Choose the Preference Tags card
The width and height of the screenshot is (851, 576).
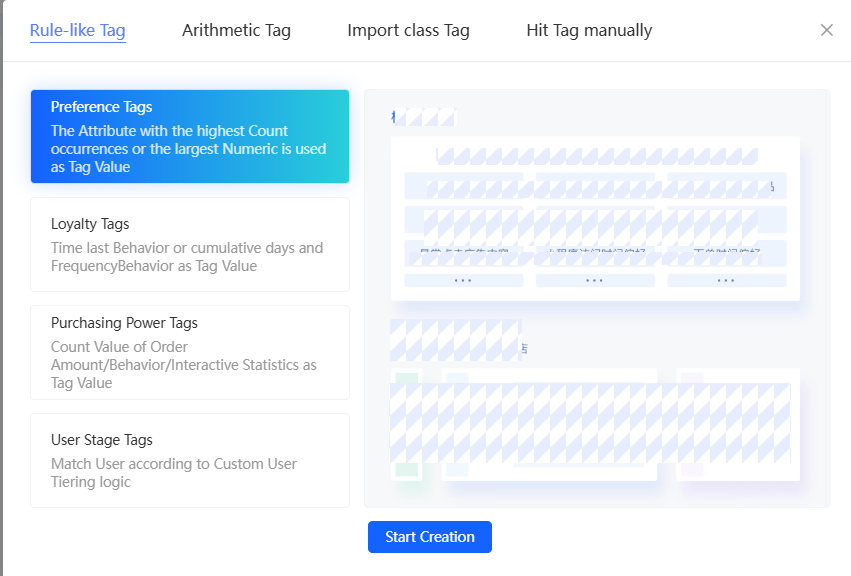click(190, 136)
